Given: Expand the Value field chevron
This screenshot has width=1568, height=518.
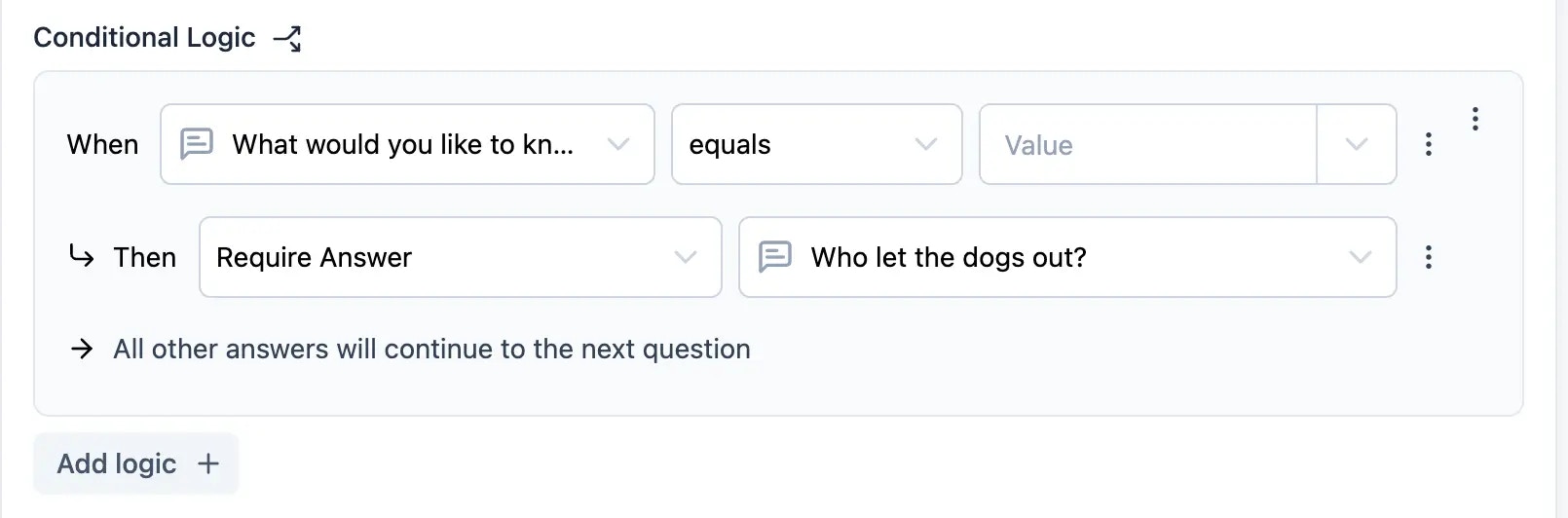Looking at the screenshot, I should (x=1357, y=144).
